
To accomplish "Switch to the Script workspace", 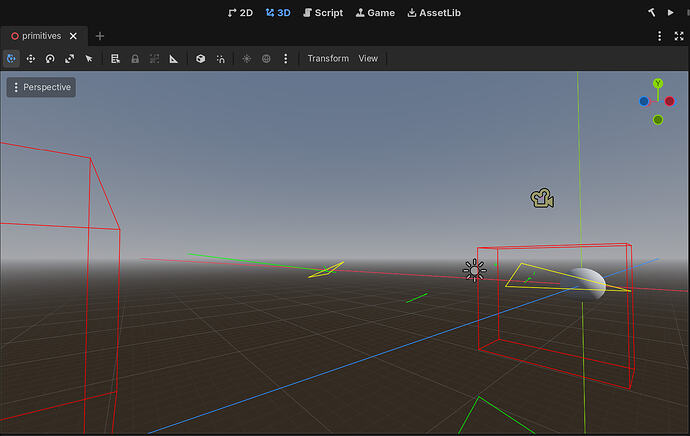I will coord(323,13).
